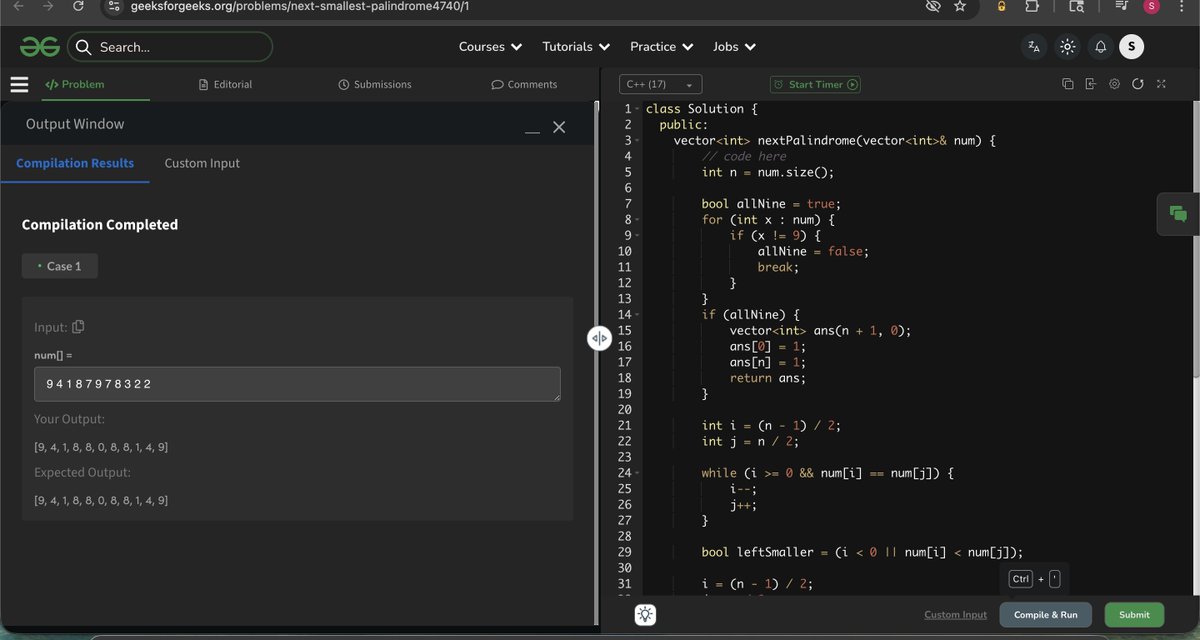Collapse code fold at line 1
Image resolution: width=1200 pixels, height=640 pixels.
click(636, 109)
